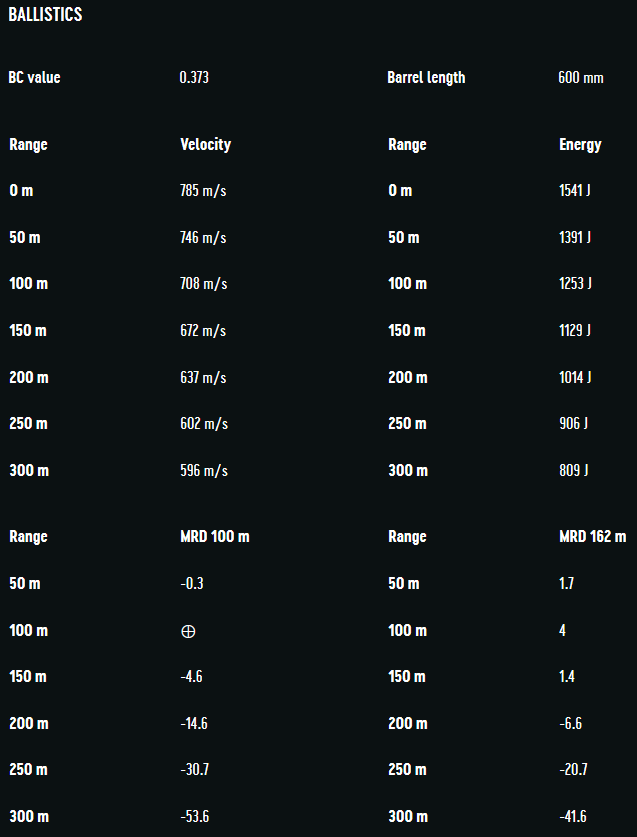
Task: Select the 0.373 BC value
Action: point(194,77)
